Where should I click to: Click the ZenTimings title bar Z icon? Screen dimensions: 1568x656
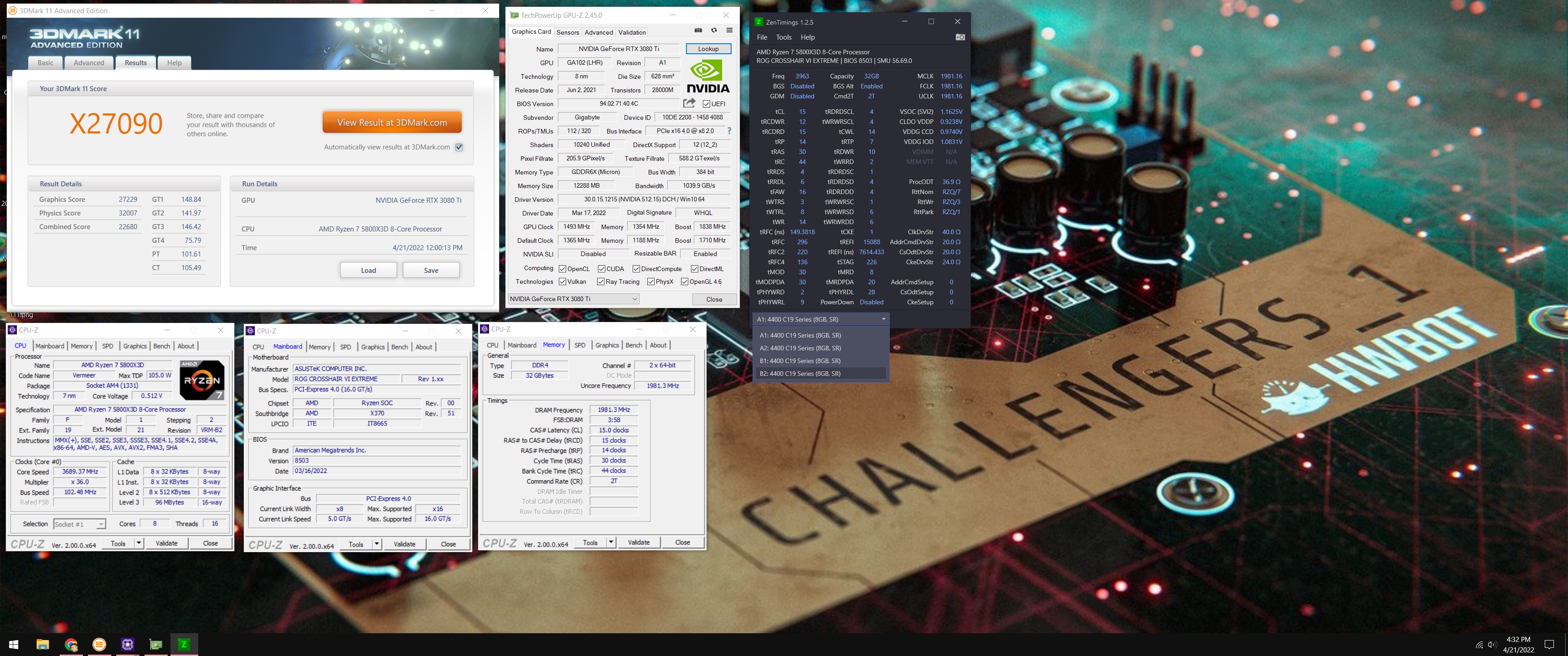click(758, 22)
